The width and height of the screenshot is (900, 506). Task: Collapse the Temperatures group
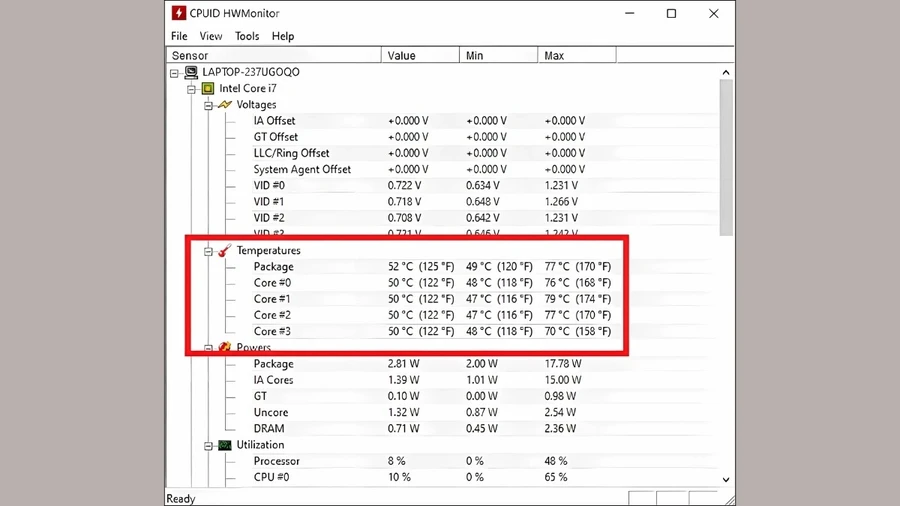pyautogui.click(x=208, y=251)
